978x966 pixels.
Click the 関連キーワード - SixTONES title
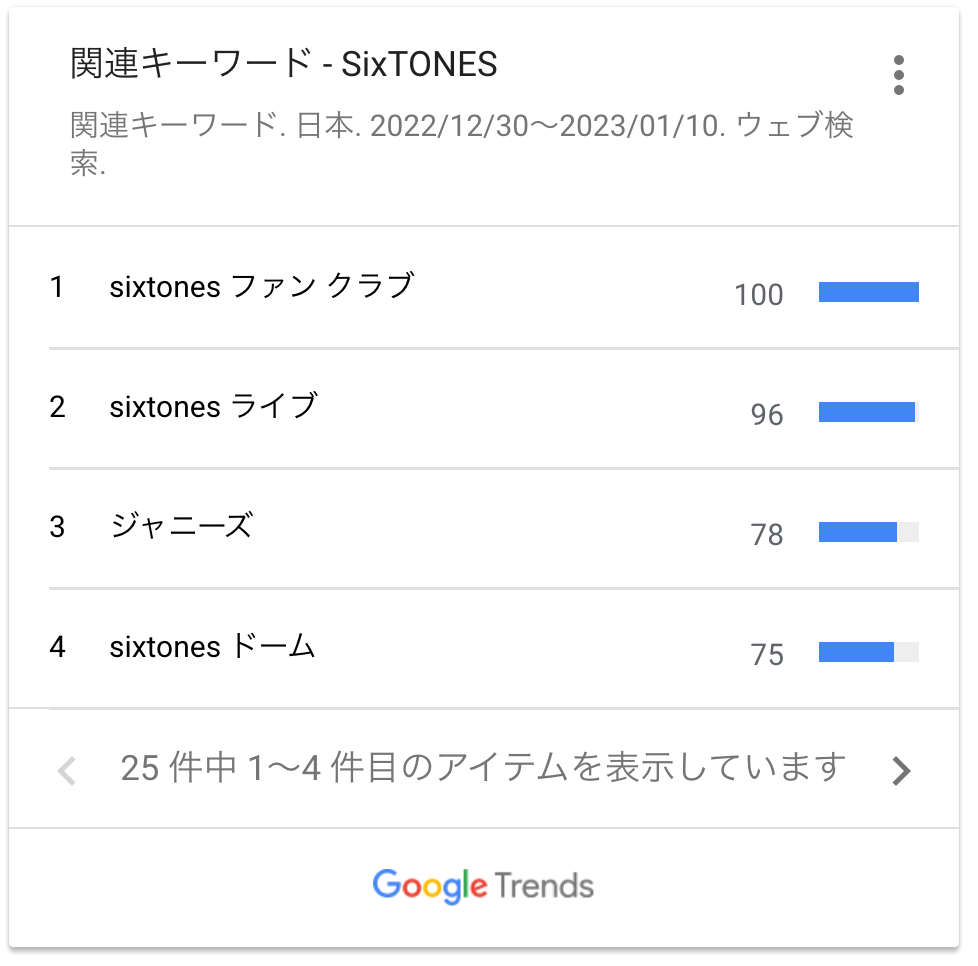tap(284, 64)
